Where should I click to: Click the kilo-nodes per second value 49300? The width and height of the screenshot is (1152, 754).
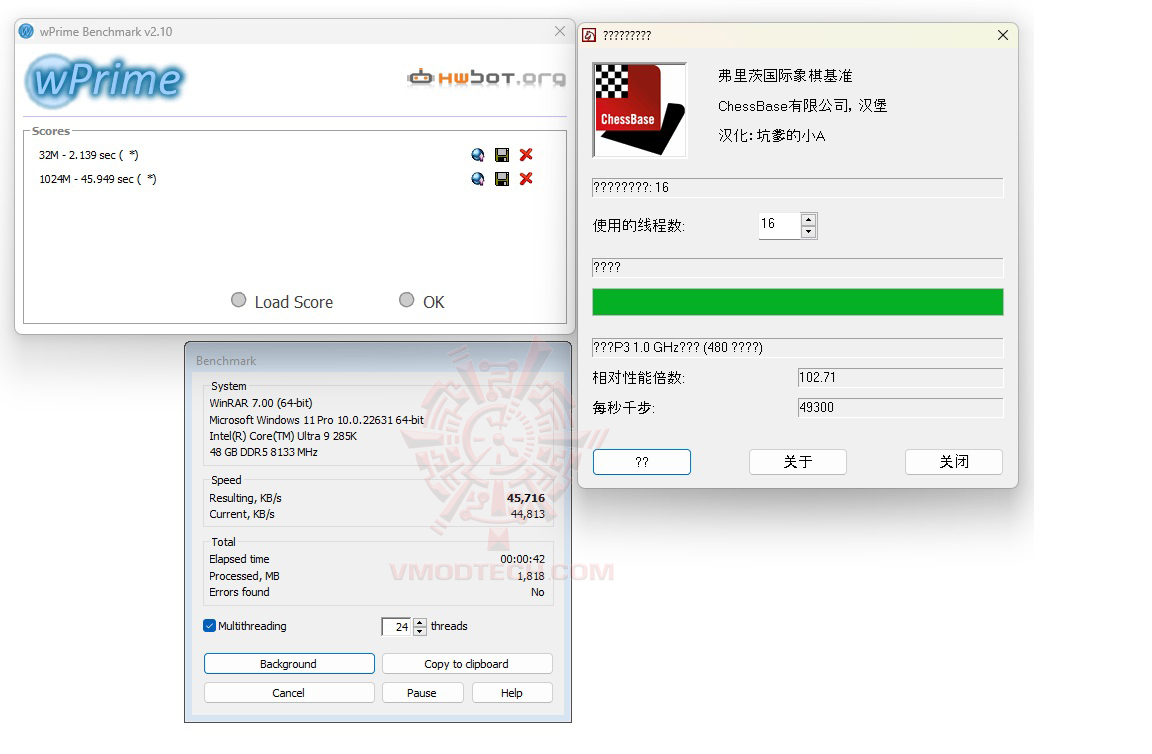coord(900,408)
